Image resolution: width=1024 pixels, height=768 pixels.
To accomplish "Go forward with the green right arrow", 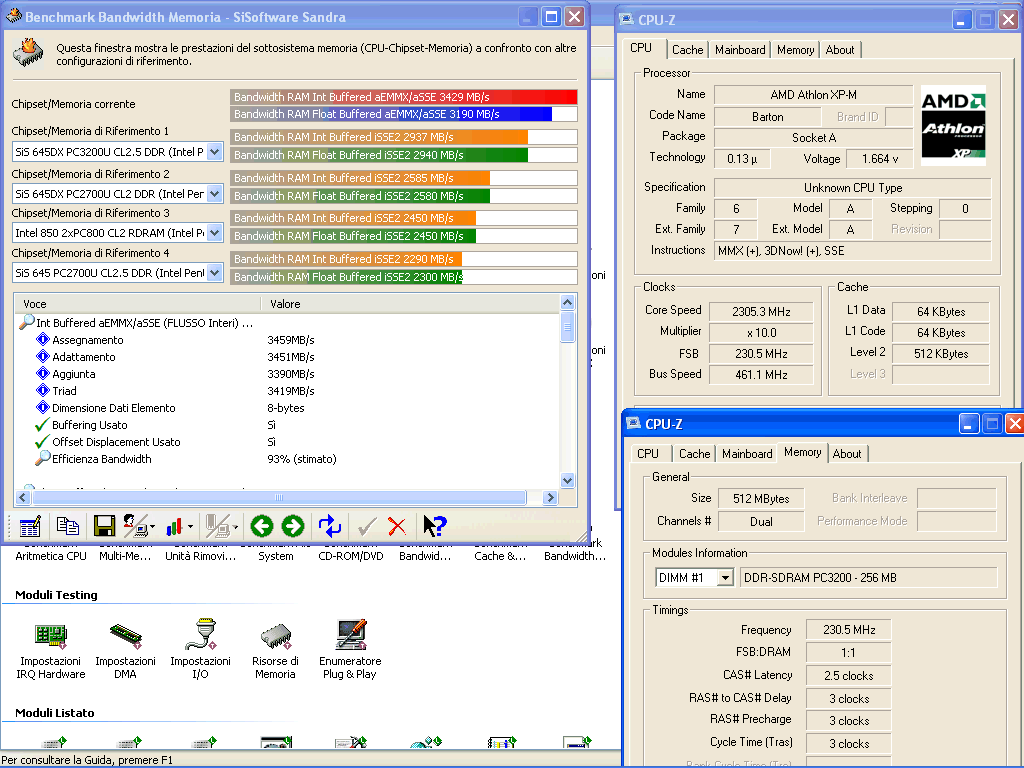I will click(293, 526).
